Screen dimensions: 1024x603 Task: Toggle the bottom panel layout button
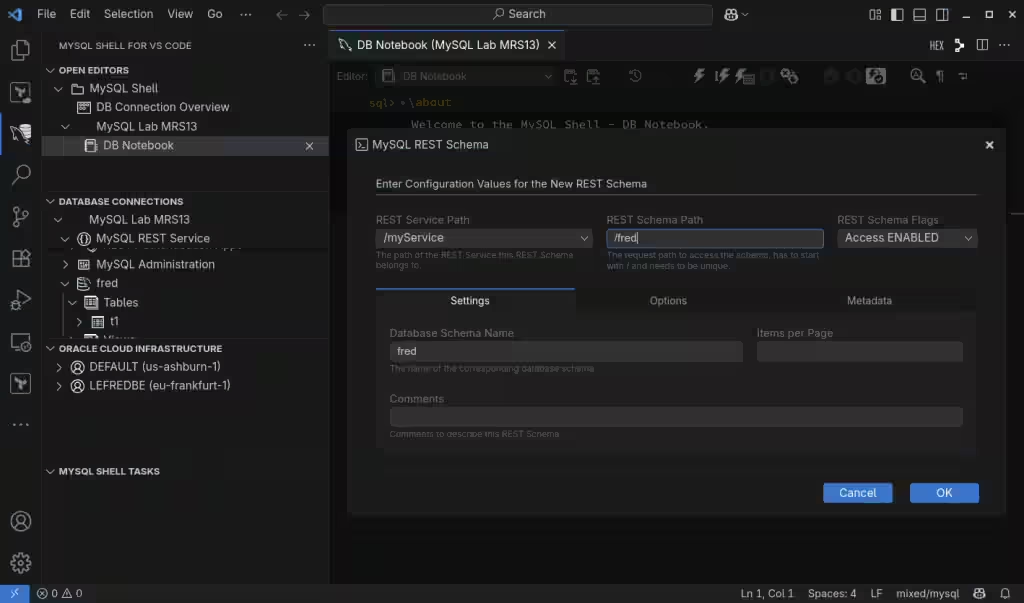tap(919, 14)
